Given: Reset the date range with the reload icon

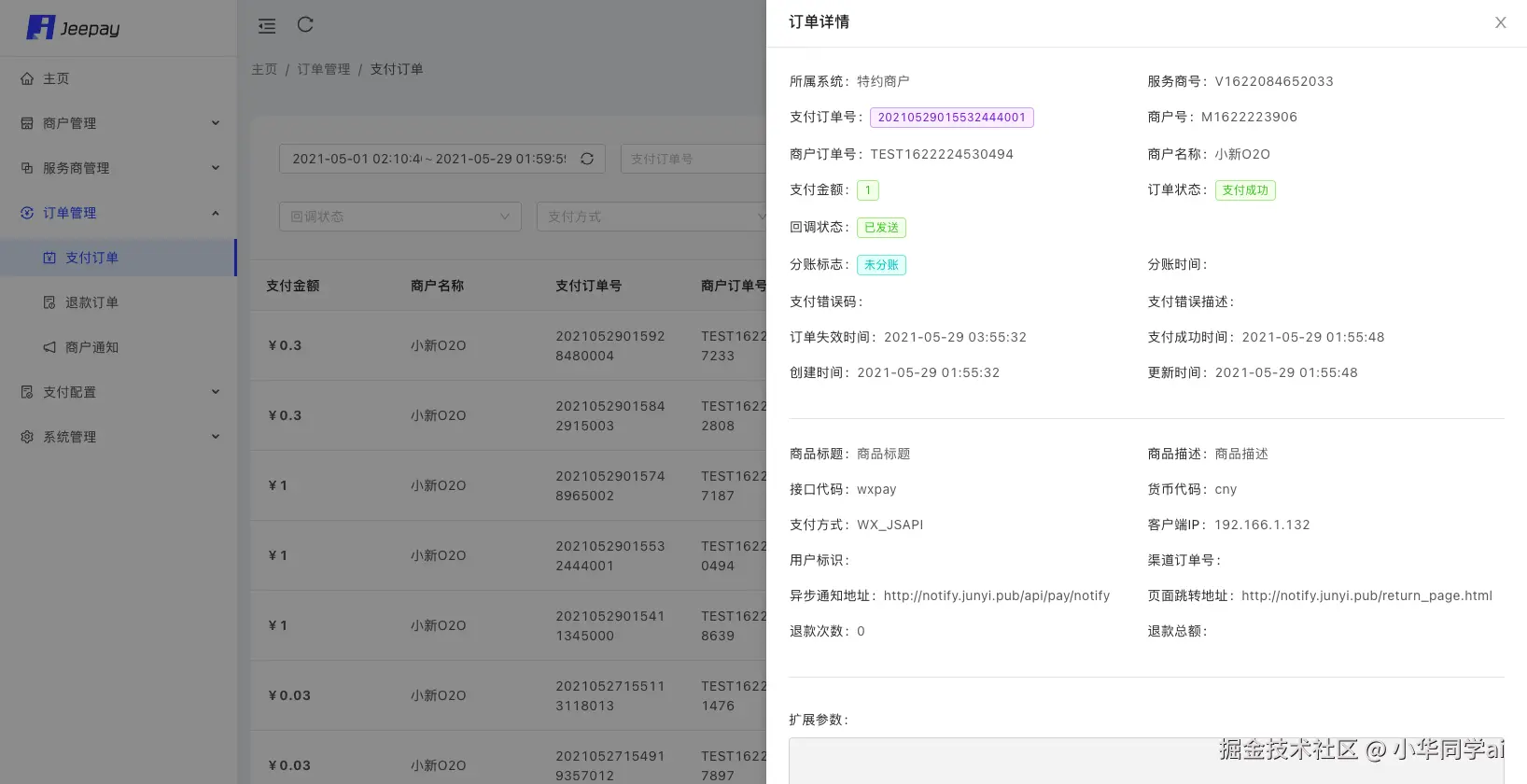Looking at the screenshot, I should click(587, 159).
